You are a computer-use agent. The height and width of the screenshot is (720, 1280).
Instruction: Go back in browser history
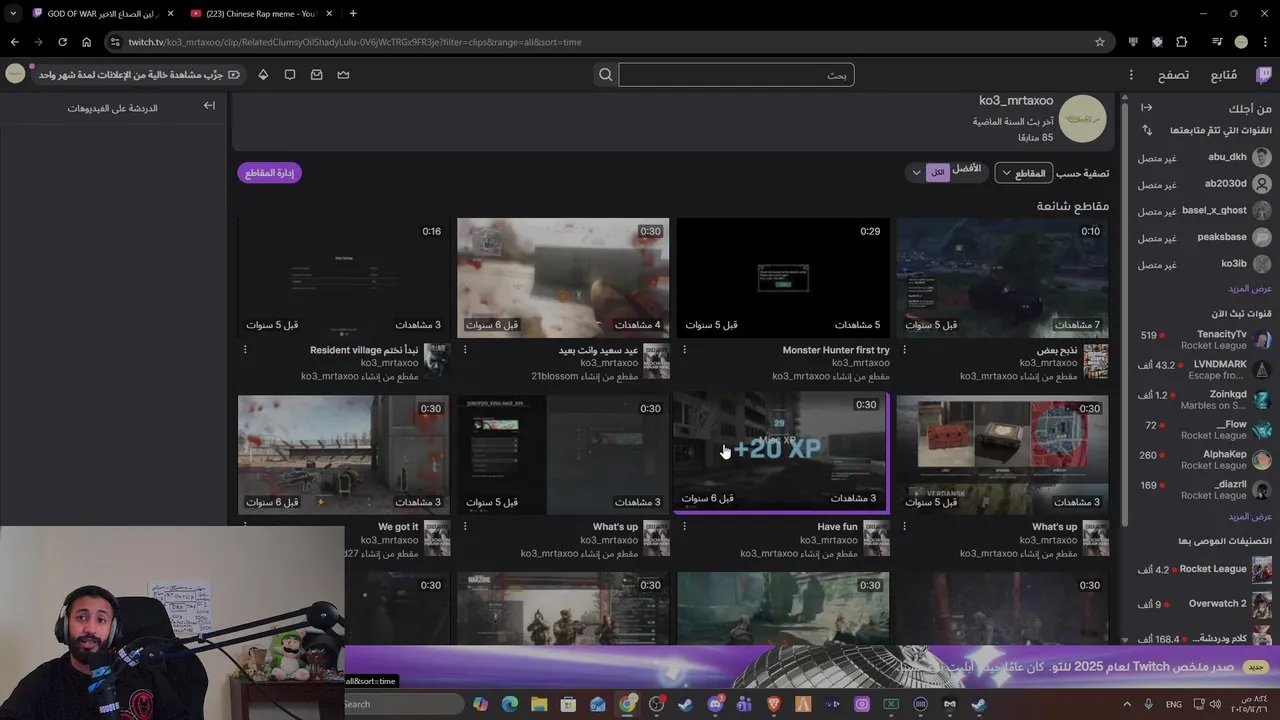(x=14, y=42)
